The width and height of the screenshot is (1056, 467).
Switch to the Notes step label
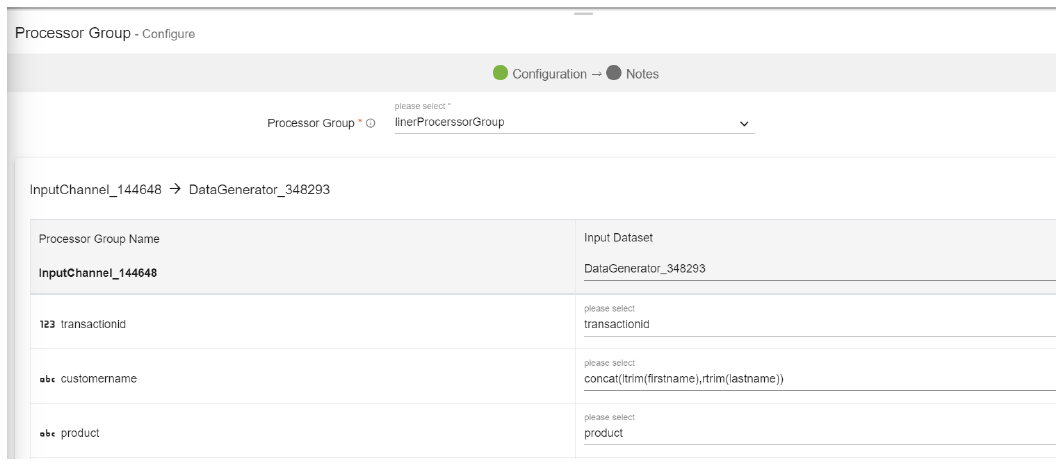pos(642,74)
